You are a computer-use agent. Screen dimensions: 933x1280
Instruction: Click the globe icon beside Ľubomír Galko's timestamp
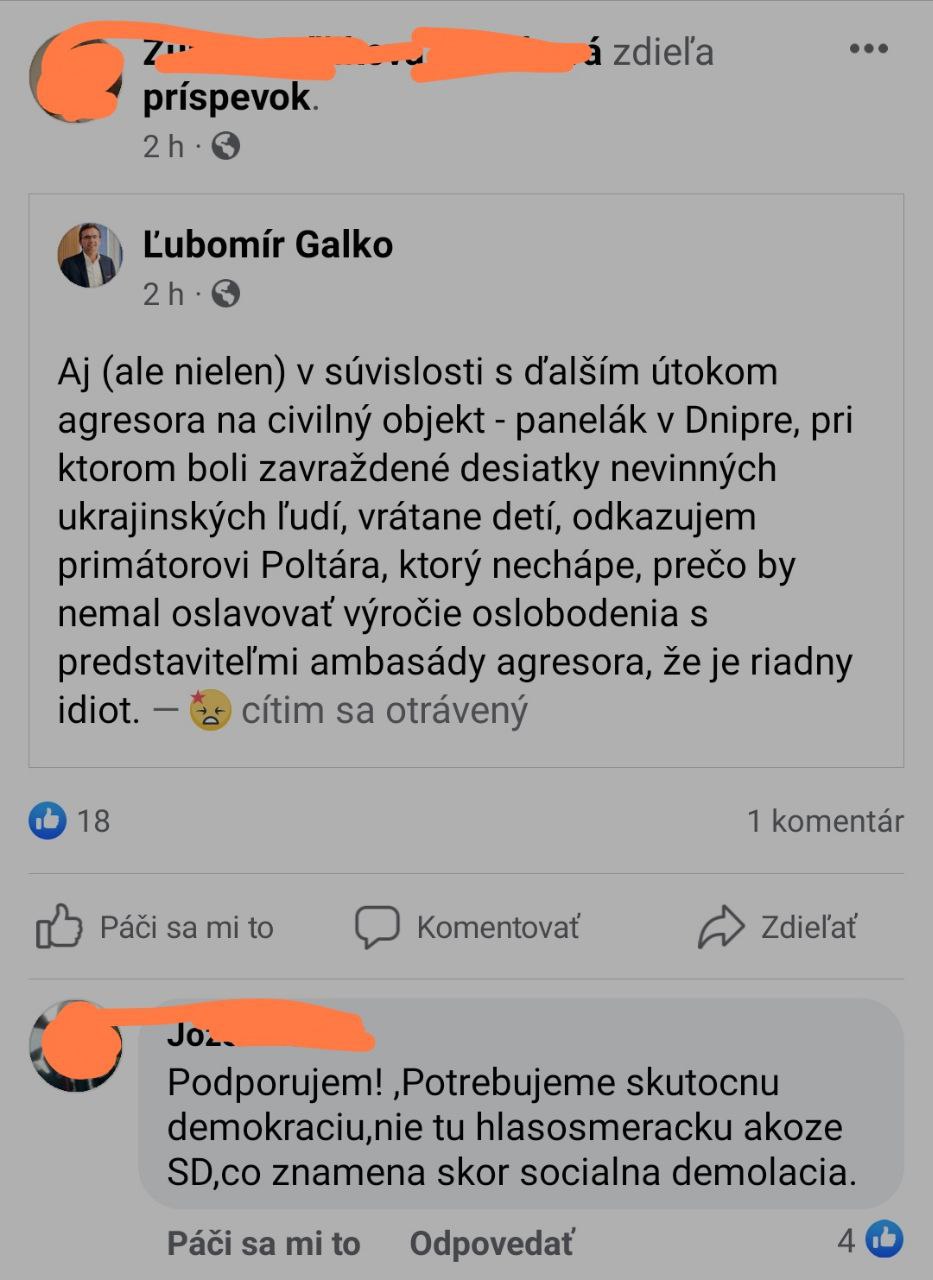pyautogui.click(x=226, y=294)
